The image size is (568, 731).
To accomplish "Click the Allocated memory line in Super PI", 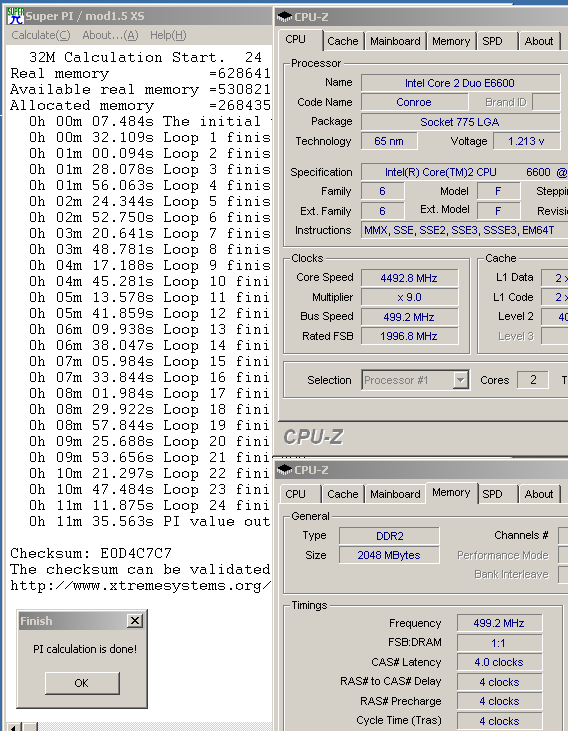I will [x=140, y=105].
